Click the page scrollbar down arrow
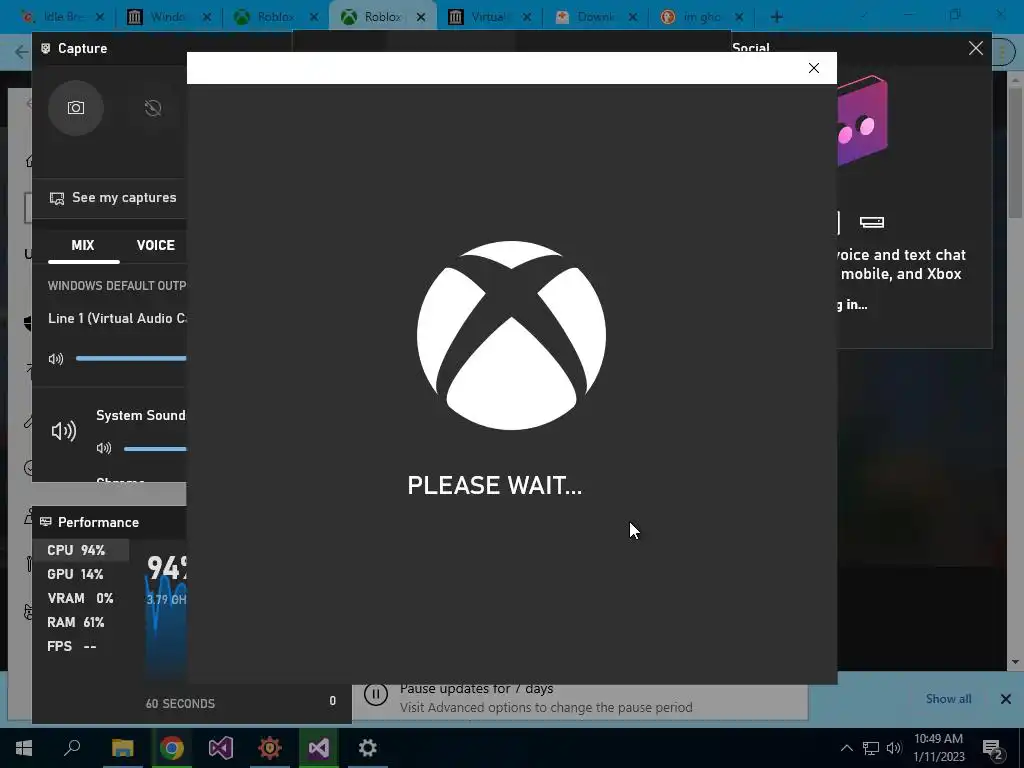The width and height of the screenshot is (1024, 768). click(1015, 662)
